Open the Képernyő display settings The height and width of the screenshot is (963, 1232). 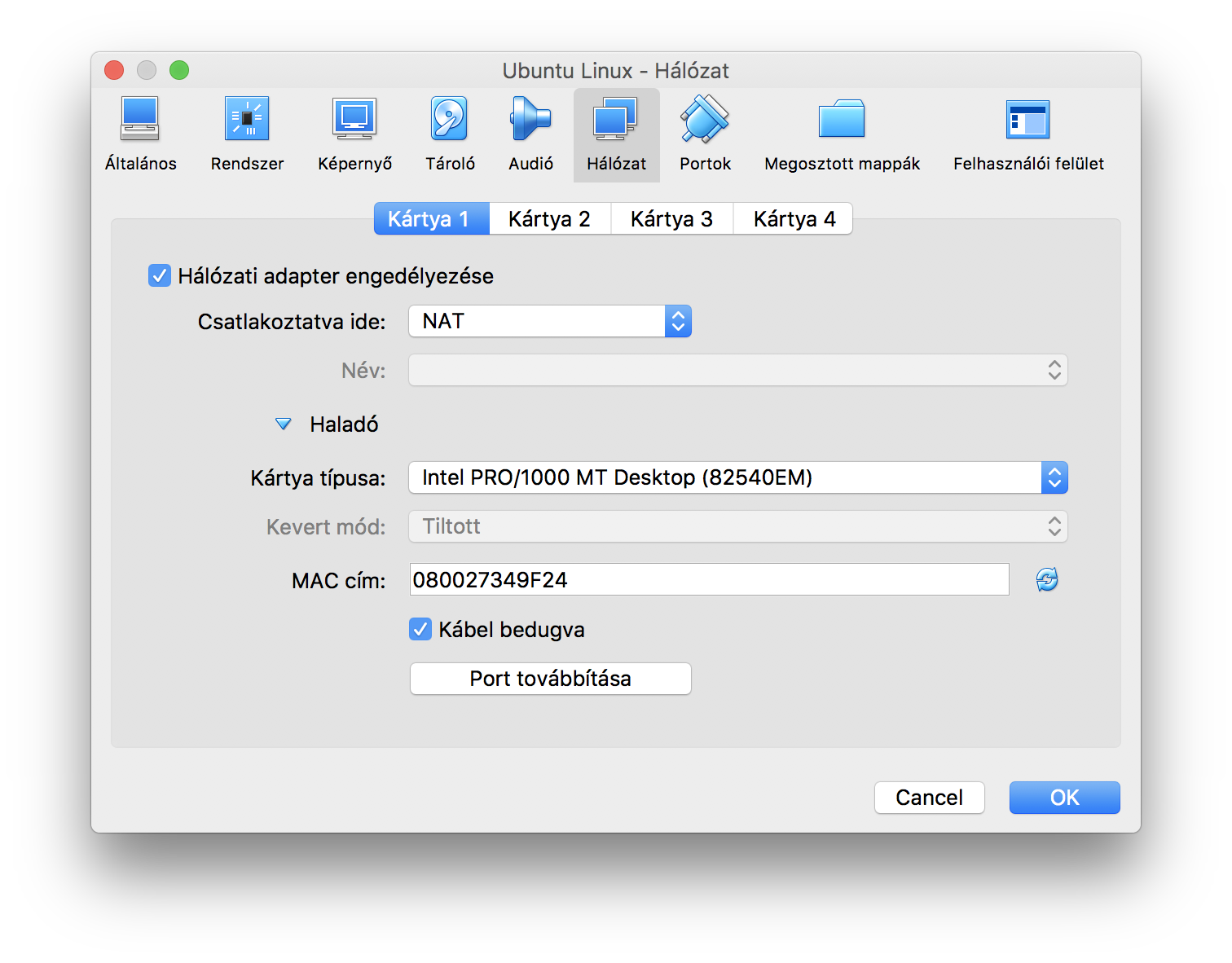point(354,135)
